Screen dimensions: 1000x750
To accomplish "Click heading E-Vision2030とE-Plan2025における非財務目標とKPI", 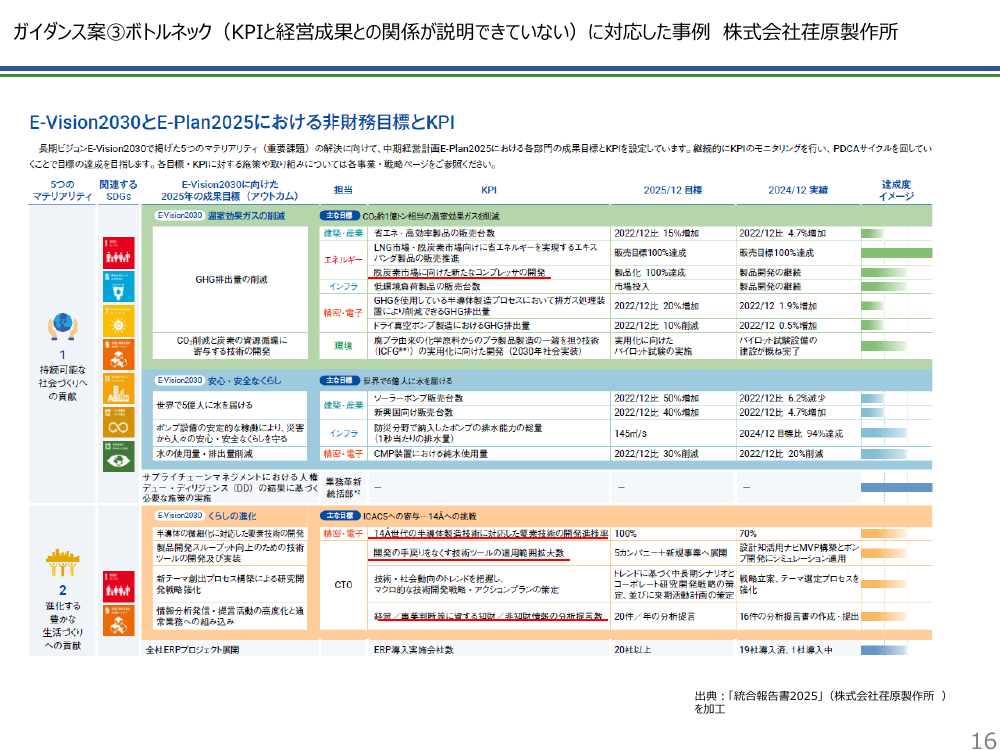I will coord(242,122).
